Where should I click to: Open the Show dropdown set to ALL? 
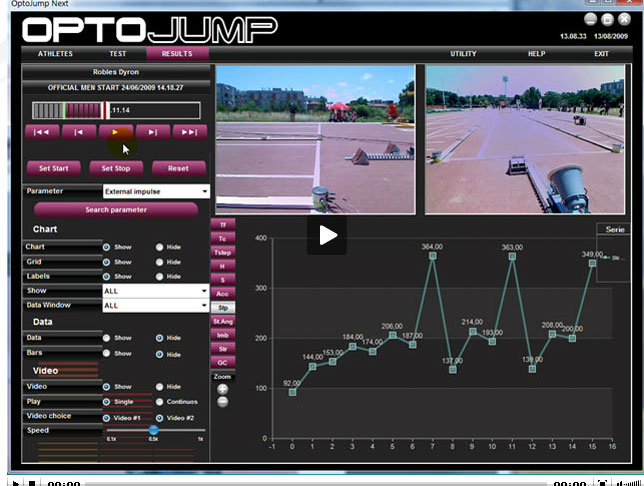coord(156,291)
